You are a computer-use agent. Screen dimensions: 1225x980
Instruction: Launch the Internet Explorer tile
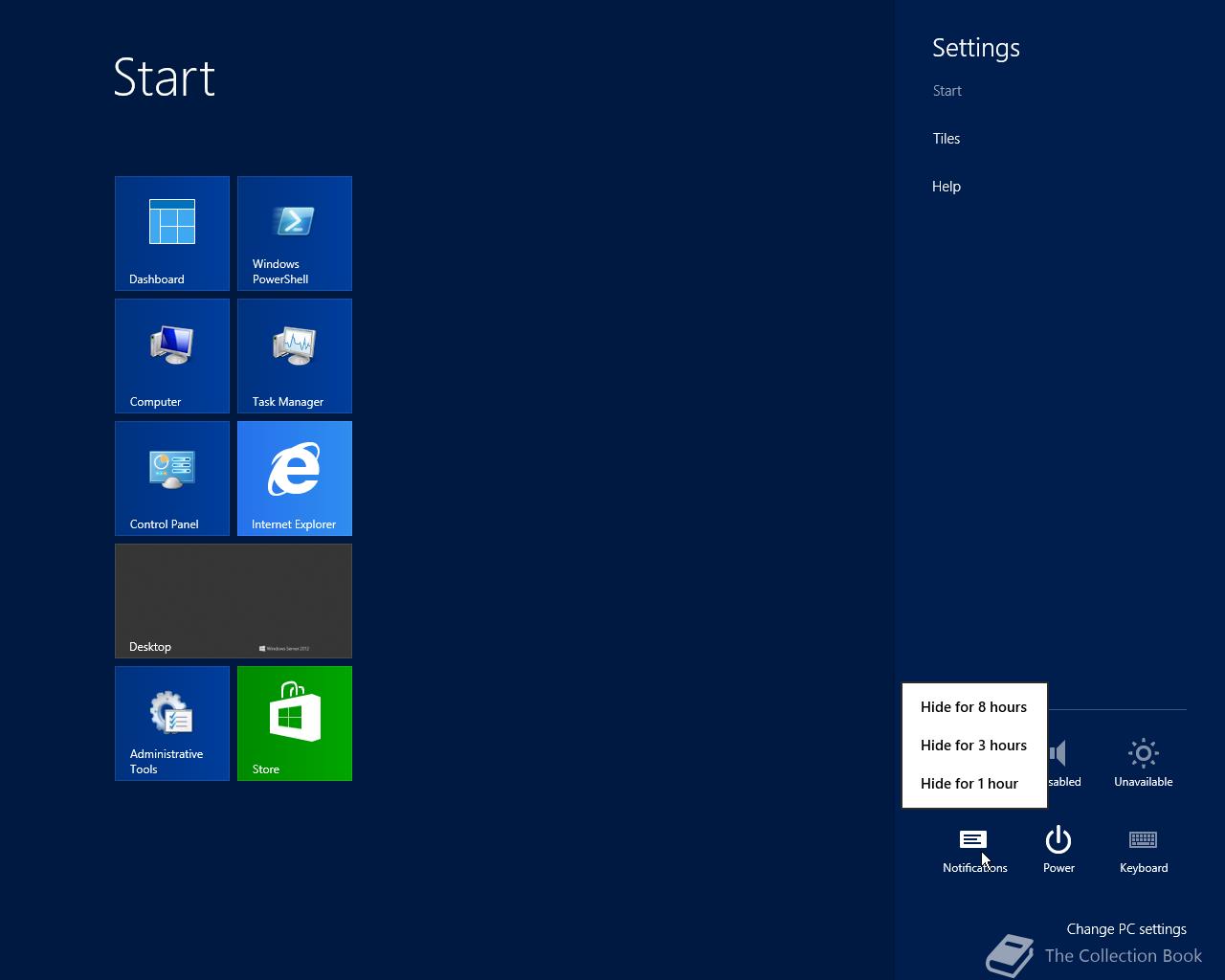(295, 479)
